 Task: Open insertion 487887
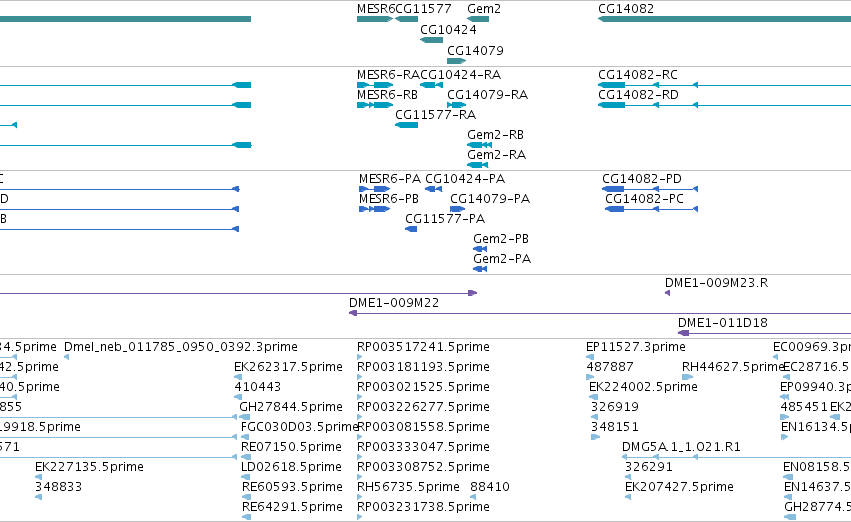[x=609, y=367]
